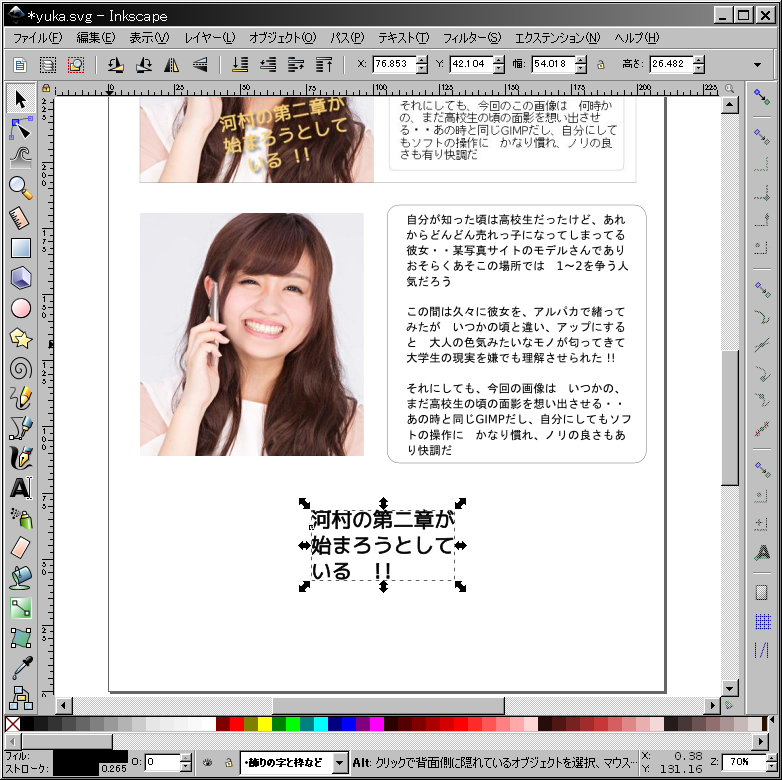Screen dimensions: 782x780
Task: Select the Ellipse circle tool
Action: point(20,308)
